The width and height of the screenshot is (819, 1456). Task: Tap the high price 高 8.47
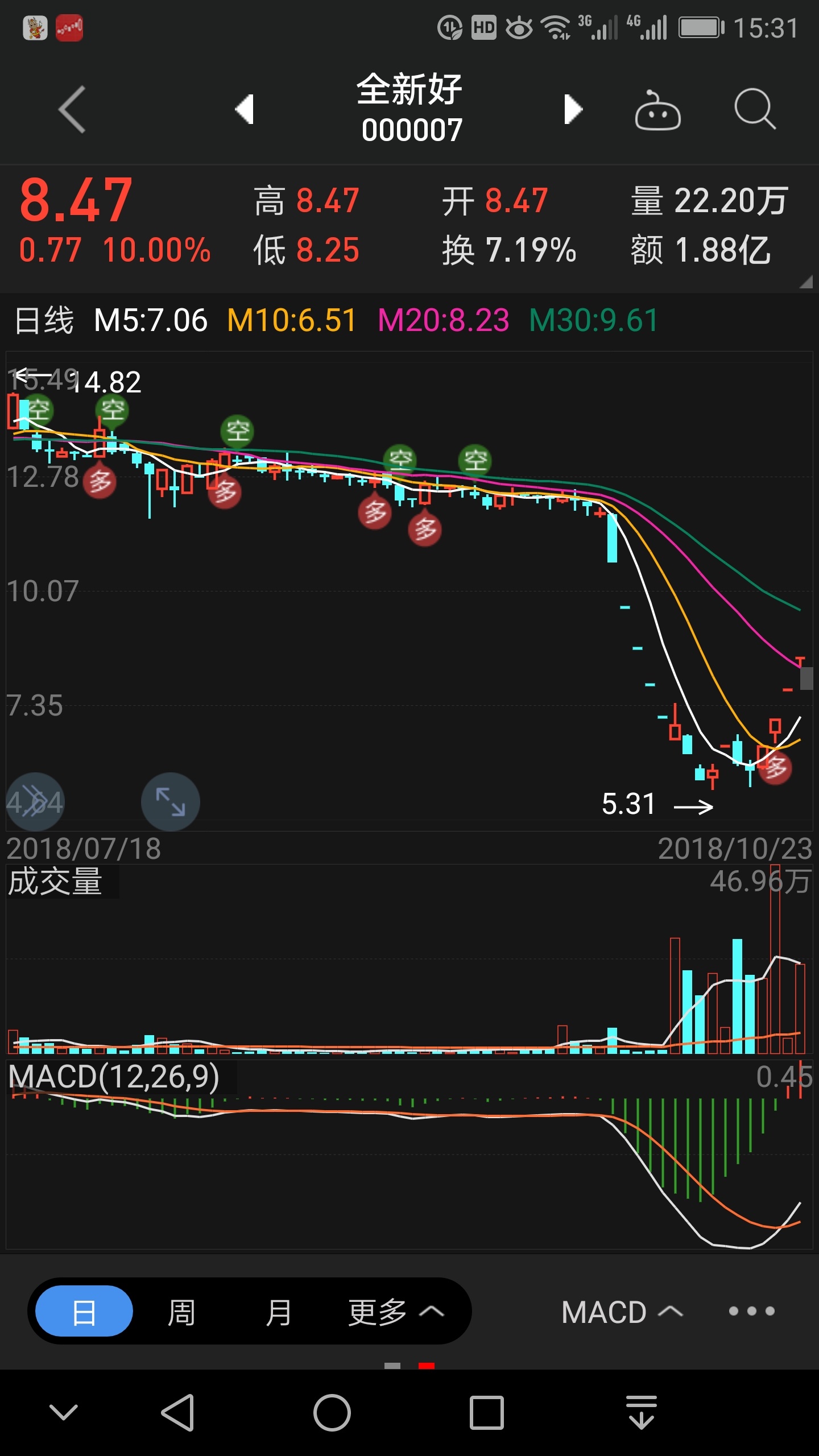307,201
